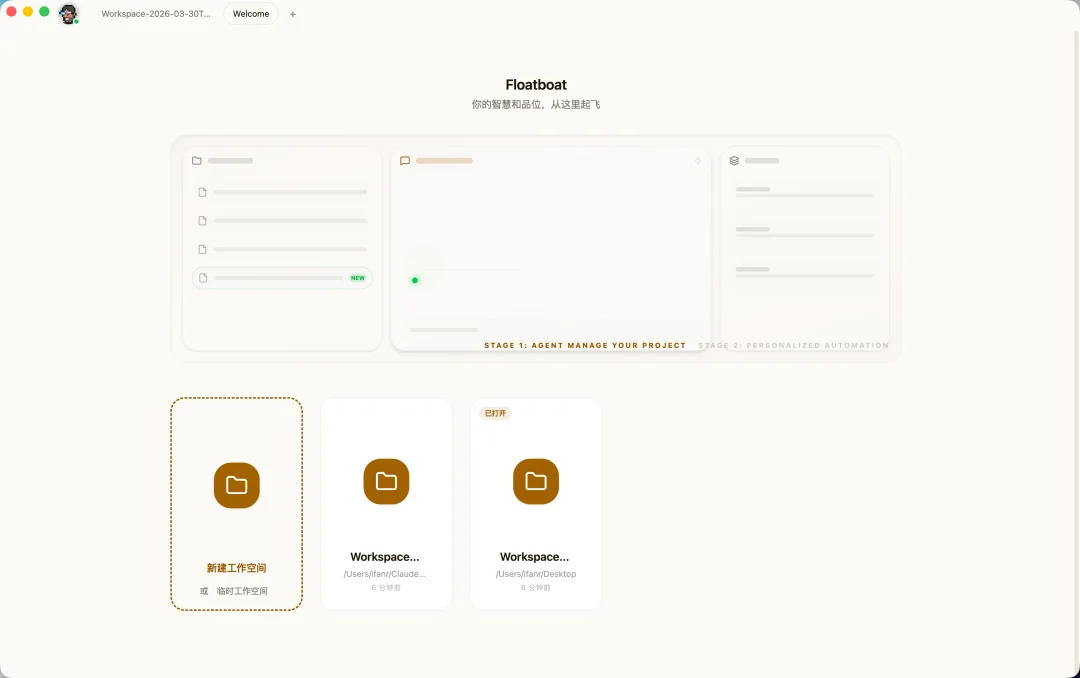Select Stage 2: Personalized Automation label

click(x=793, y=345)
